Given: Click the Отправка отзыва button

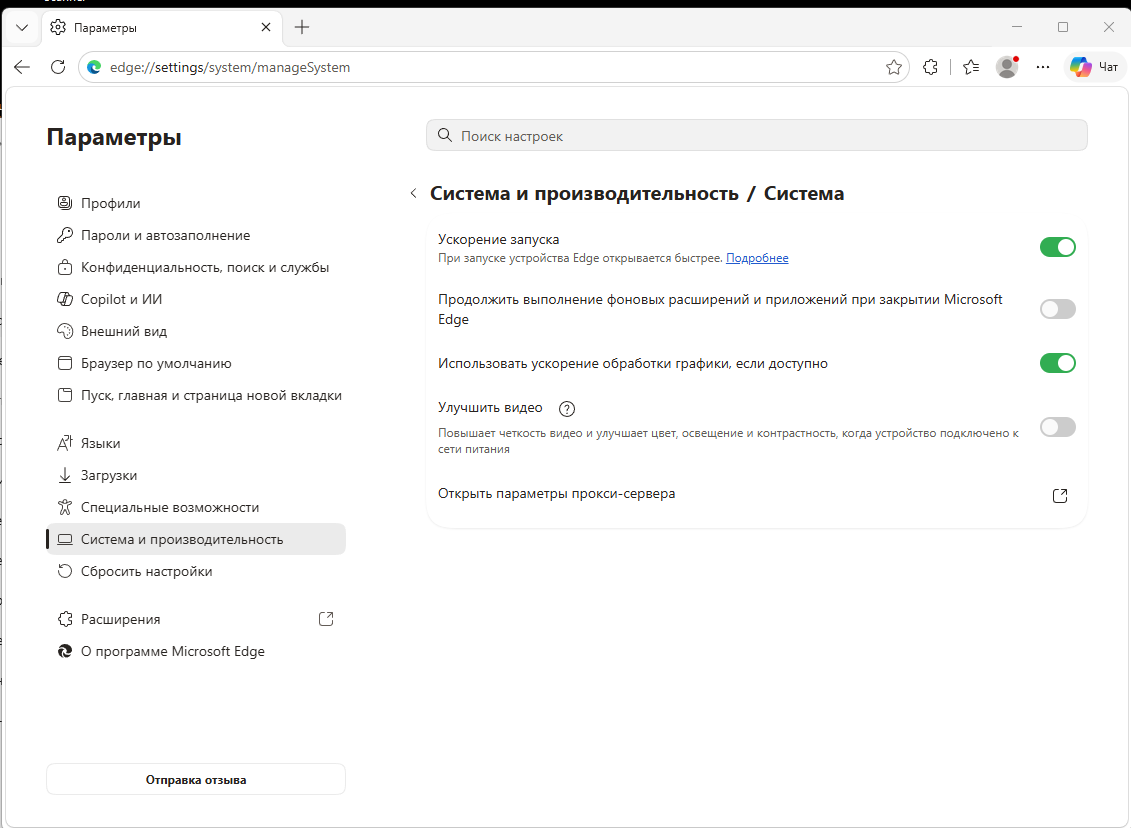Looking at the screenshot, I should click(196, 780).
